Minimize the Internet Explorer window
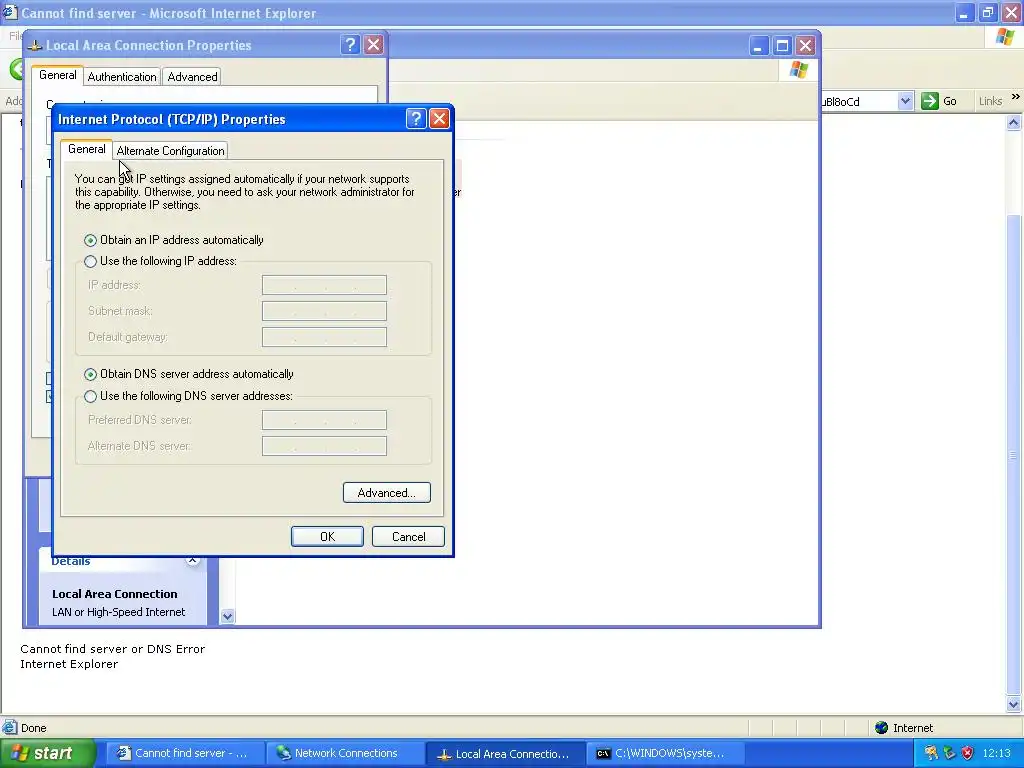 coord(965,12)
